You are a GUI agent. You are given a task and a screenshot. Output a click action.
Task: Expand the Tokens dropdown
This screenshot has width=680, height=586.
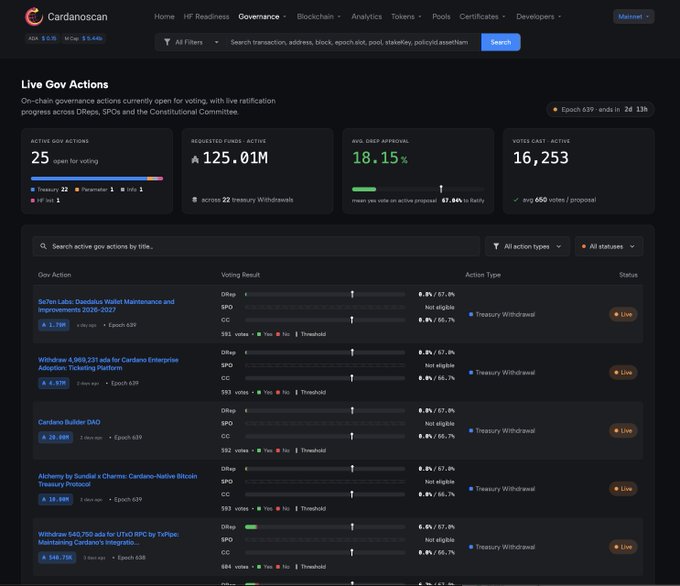coord(406,16)
